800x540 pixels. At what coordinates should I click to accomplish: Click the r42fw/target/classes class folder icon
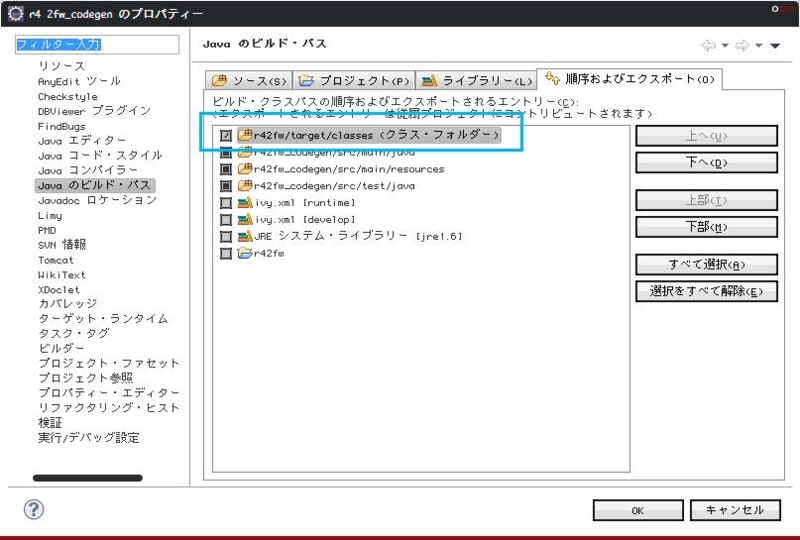[245, 135]
